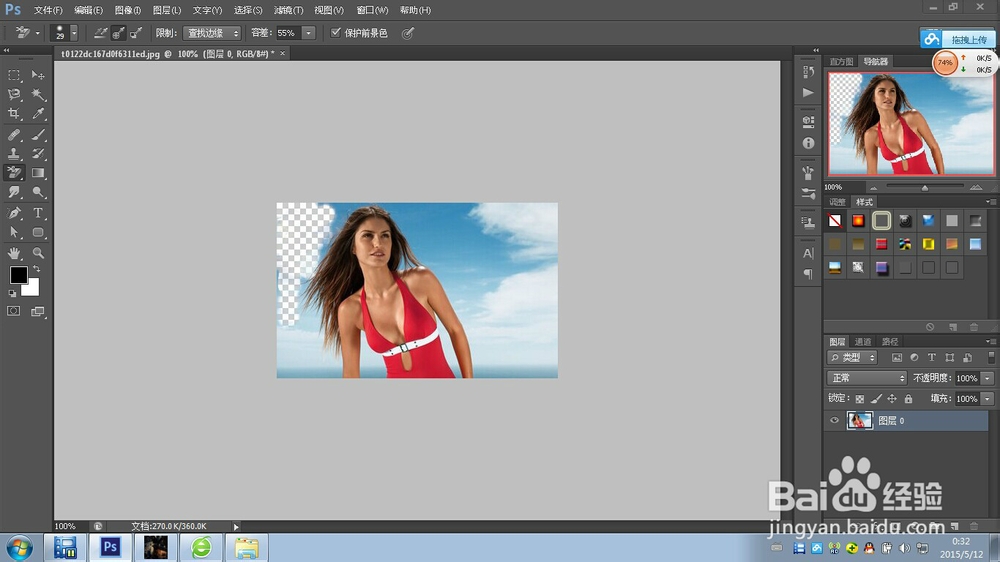The width and height of the screenshot is (1000, 562).
Task: Select the Crop tool
Action: 13,114
